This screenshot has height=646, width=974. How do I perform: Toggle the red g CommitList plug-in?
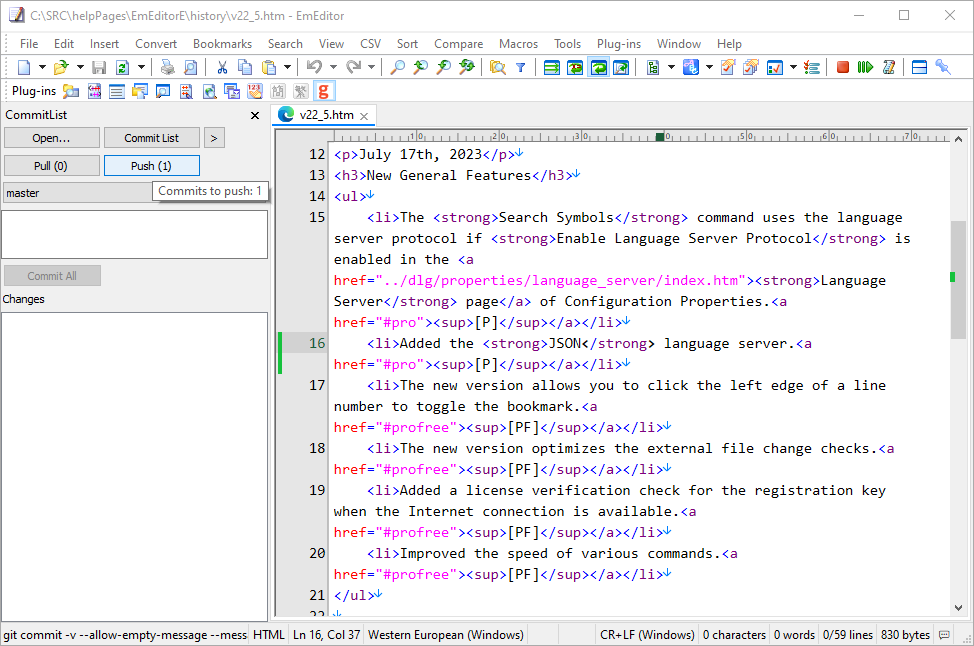(324, 91)
